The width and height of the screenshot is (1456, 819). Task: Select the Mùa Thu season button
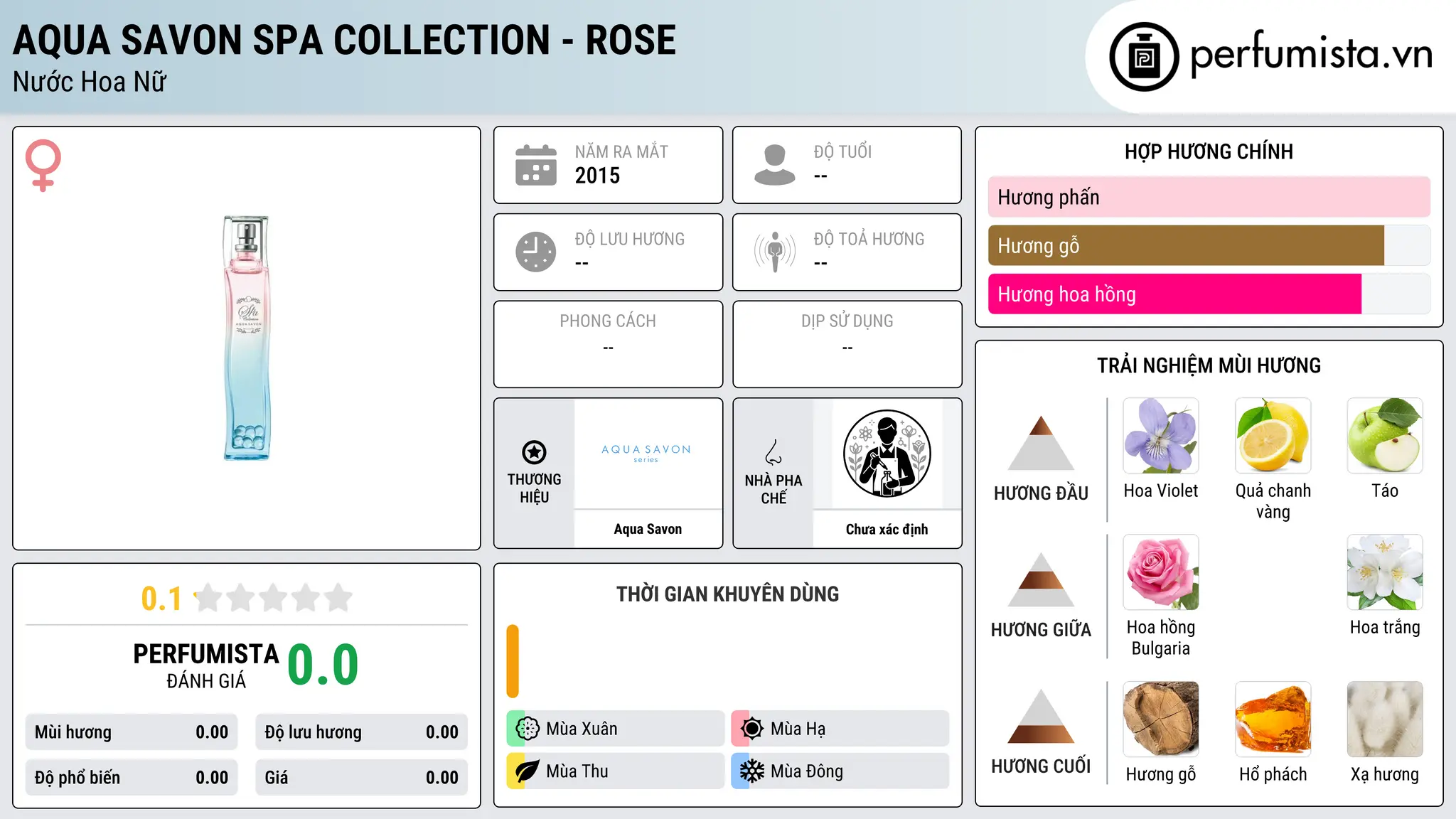(616, 771)
